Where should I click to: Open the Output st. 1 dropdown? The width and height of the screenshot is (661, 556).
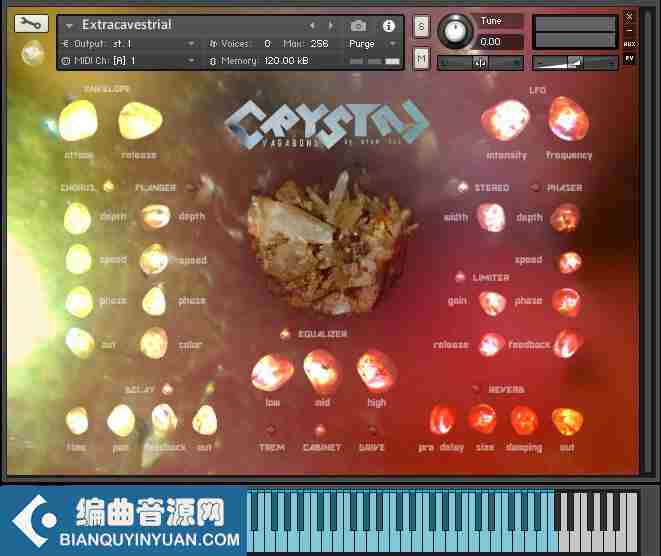(x=129, y=44)
